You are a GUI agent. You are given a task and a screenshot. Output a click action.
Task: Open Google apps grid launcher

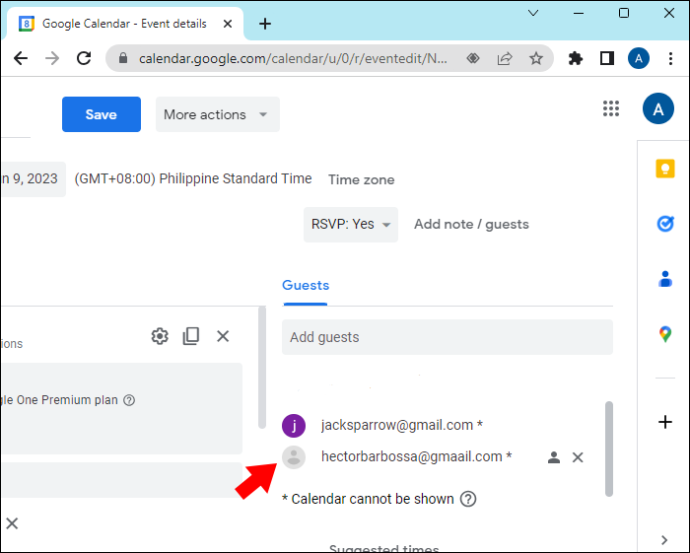pos(611,109)
